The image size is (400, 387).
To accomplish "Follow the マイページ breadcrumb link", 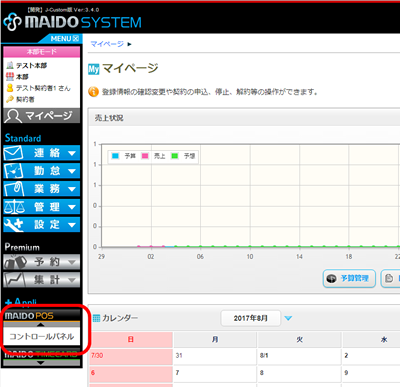I will tap(107, 44).
